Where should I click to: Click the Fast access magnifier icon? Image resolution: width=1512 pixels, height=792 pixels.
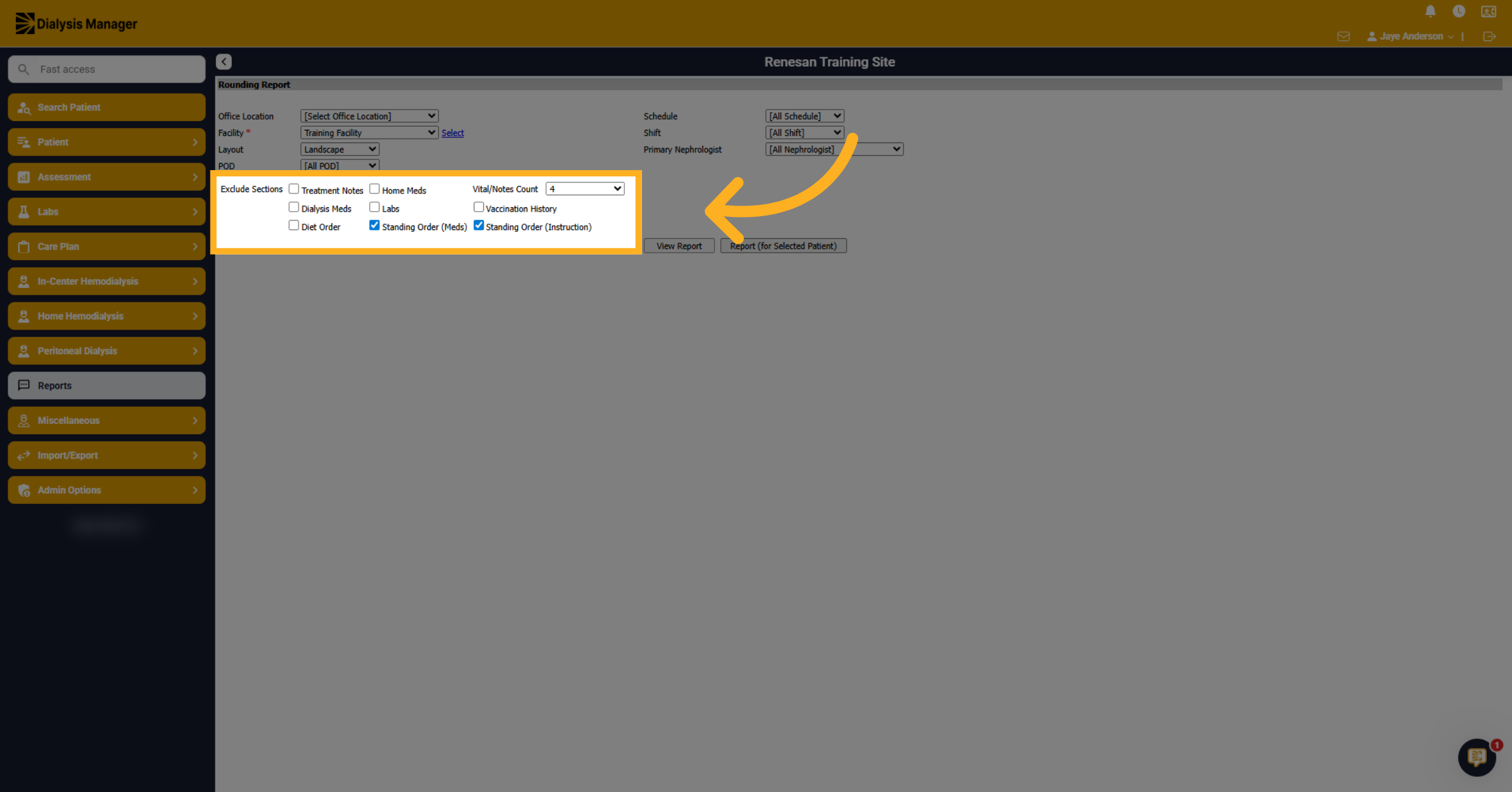tap(23, 69)
